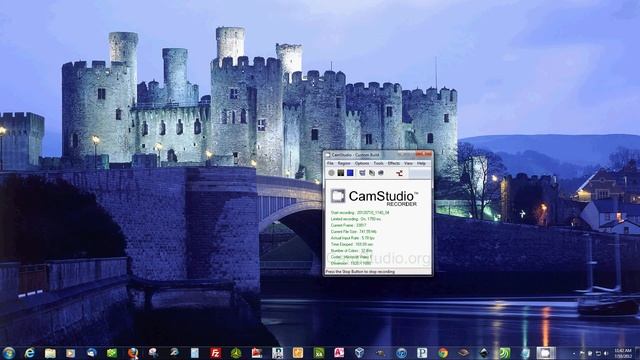This screenshot has width=640, height=360.
Task: Click the 'Press the Stop Button' status bar text
Action: coord(360,271)
